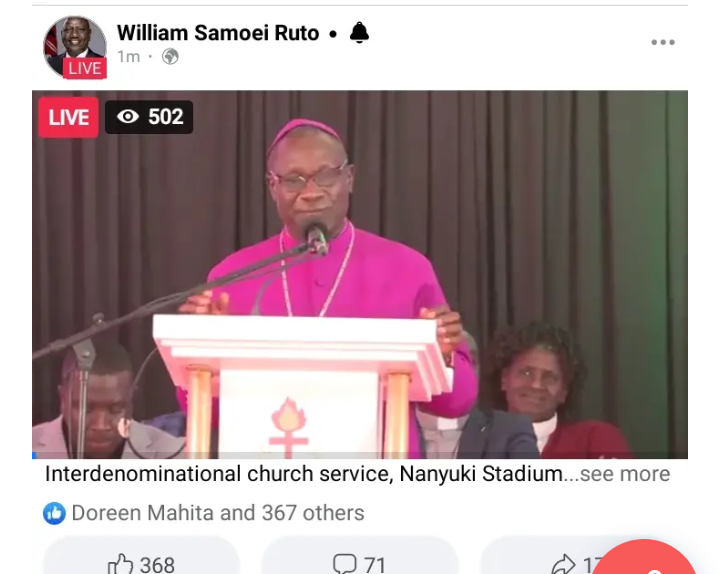Click the live video to open it
This screenshot has height=574, width=720.
360,274
